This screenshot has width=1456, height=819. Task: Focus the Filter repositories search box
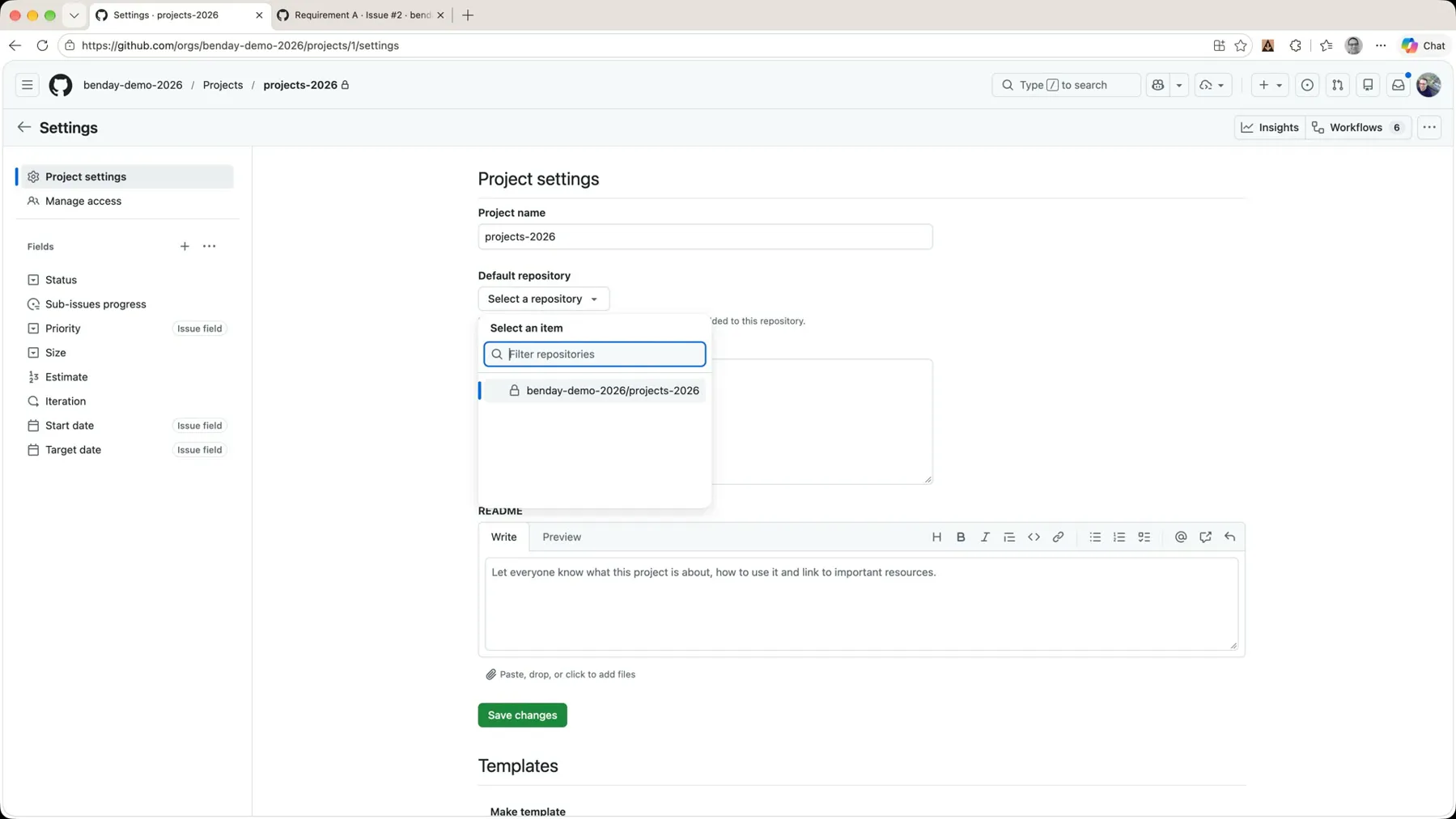(594, 354)
